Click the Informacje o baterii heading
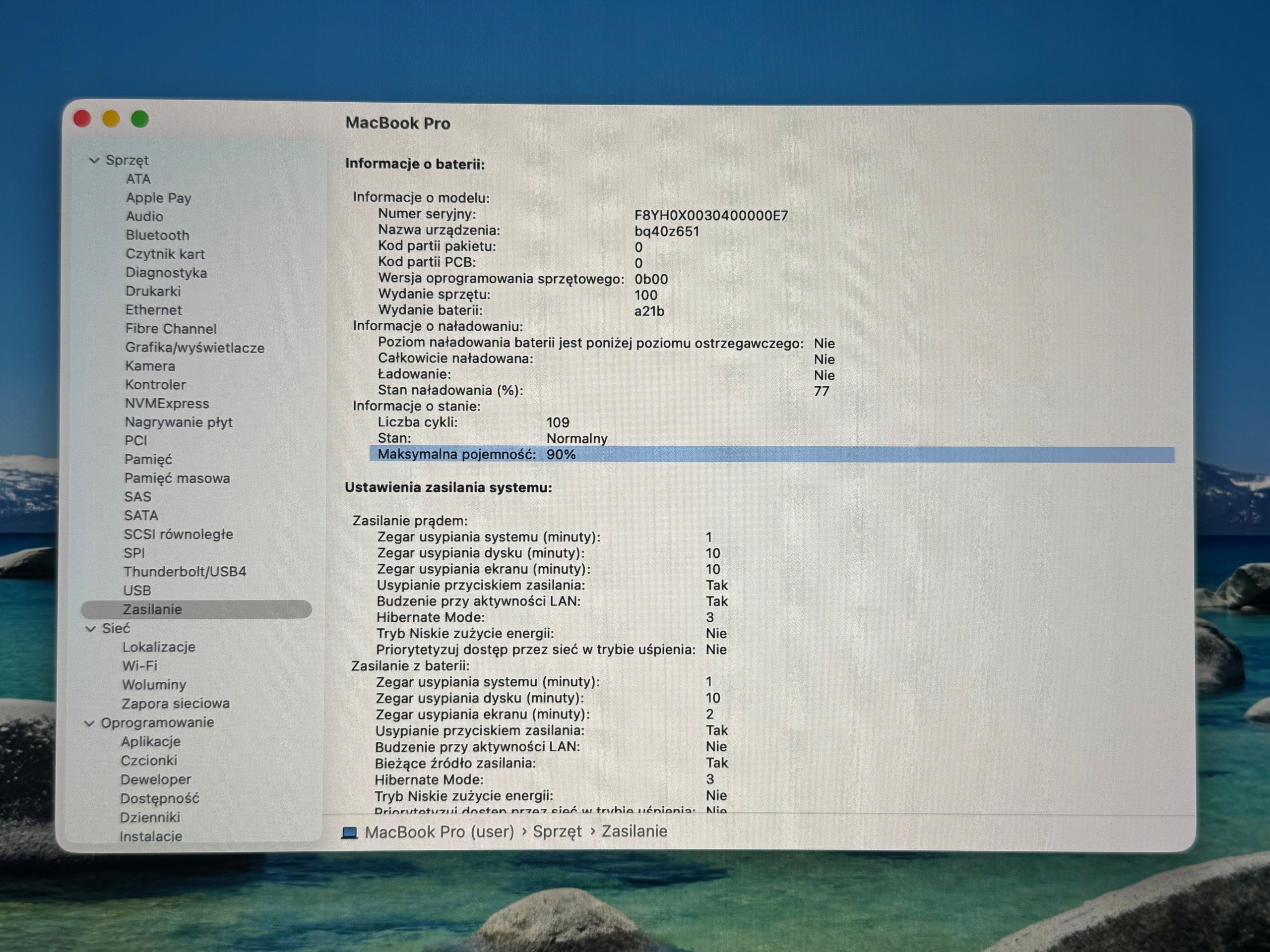1270x952 pixels. (x=415, y=164)
